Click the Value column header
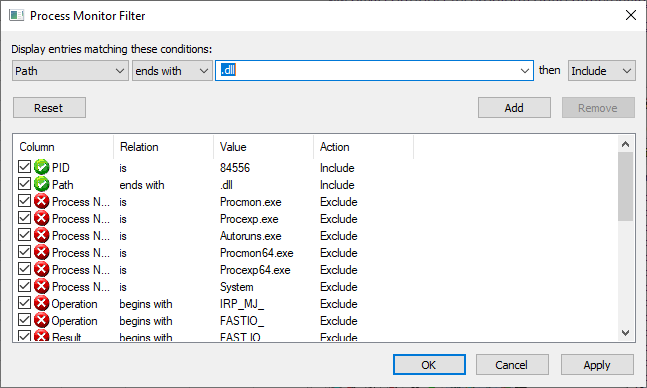 pyautogui.click(x=263, y=147)
